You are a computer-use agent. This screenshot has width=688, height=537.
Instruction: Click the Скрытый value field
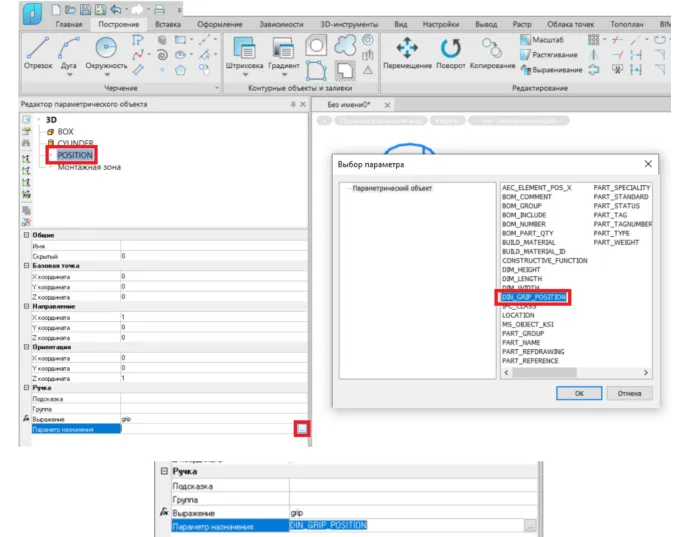(214, 256)
